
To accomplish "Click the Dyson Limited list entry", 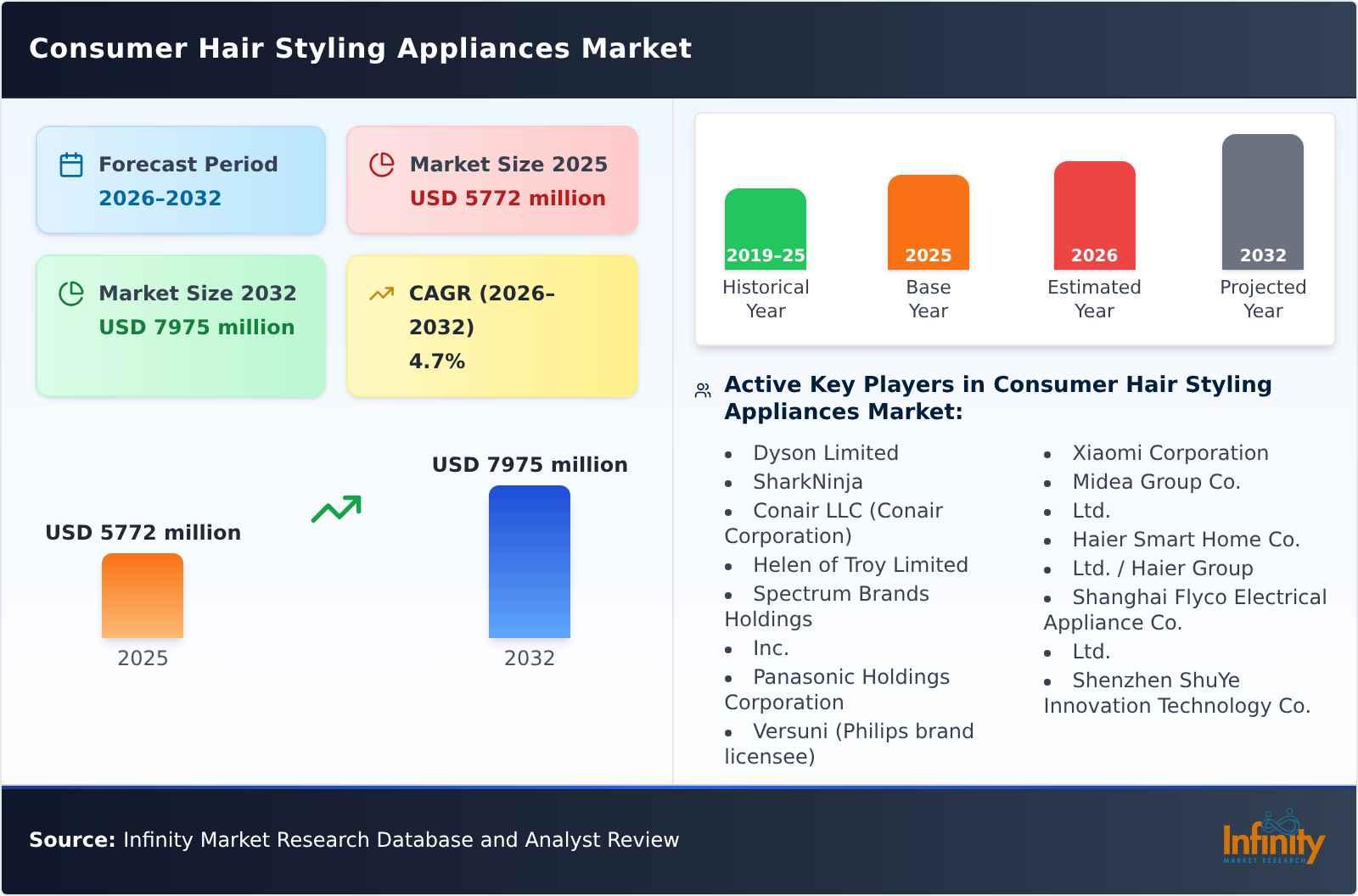I will coord(825,452).
